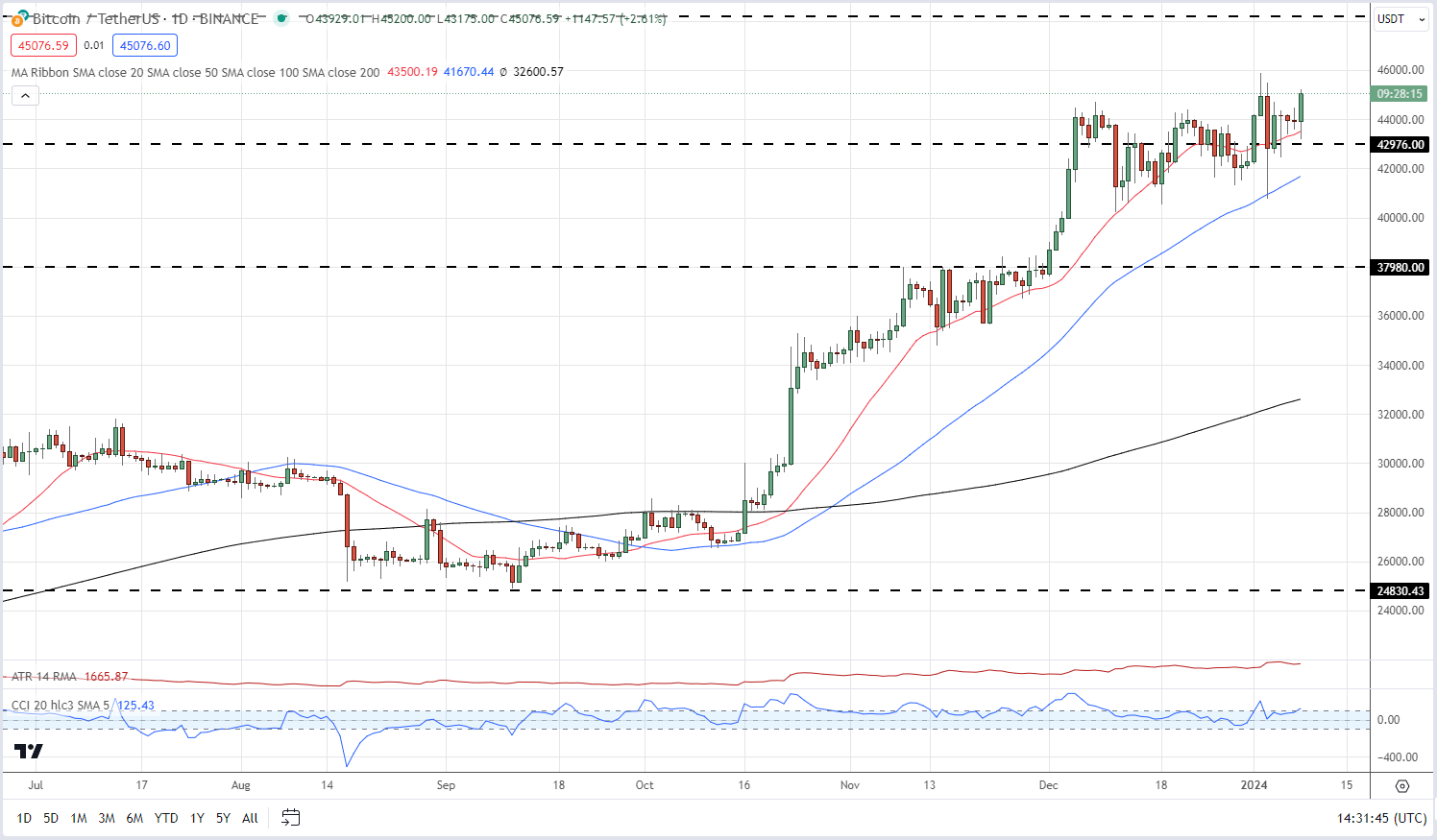The width and height of the screenshot is (1437, 840).
Task: Click the 14:31:45 (UTC) timezone button
Action: click(x=1381, y=818)
